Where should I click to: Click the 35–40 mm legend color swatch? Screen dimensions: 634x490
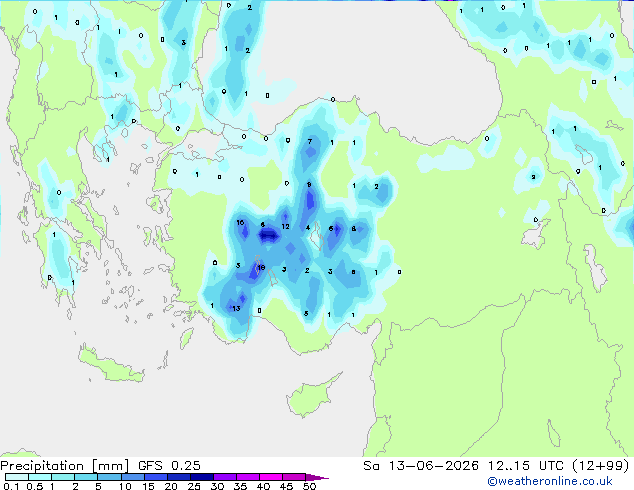pyautogui.click(x=248, y=477)
